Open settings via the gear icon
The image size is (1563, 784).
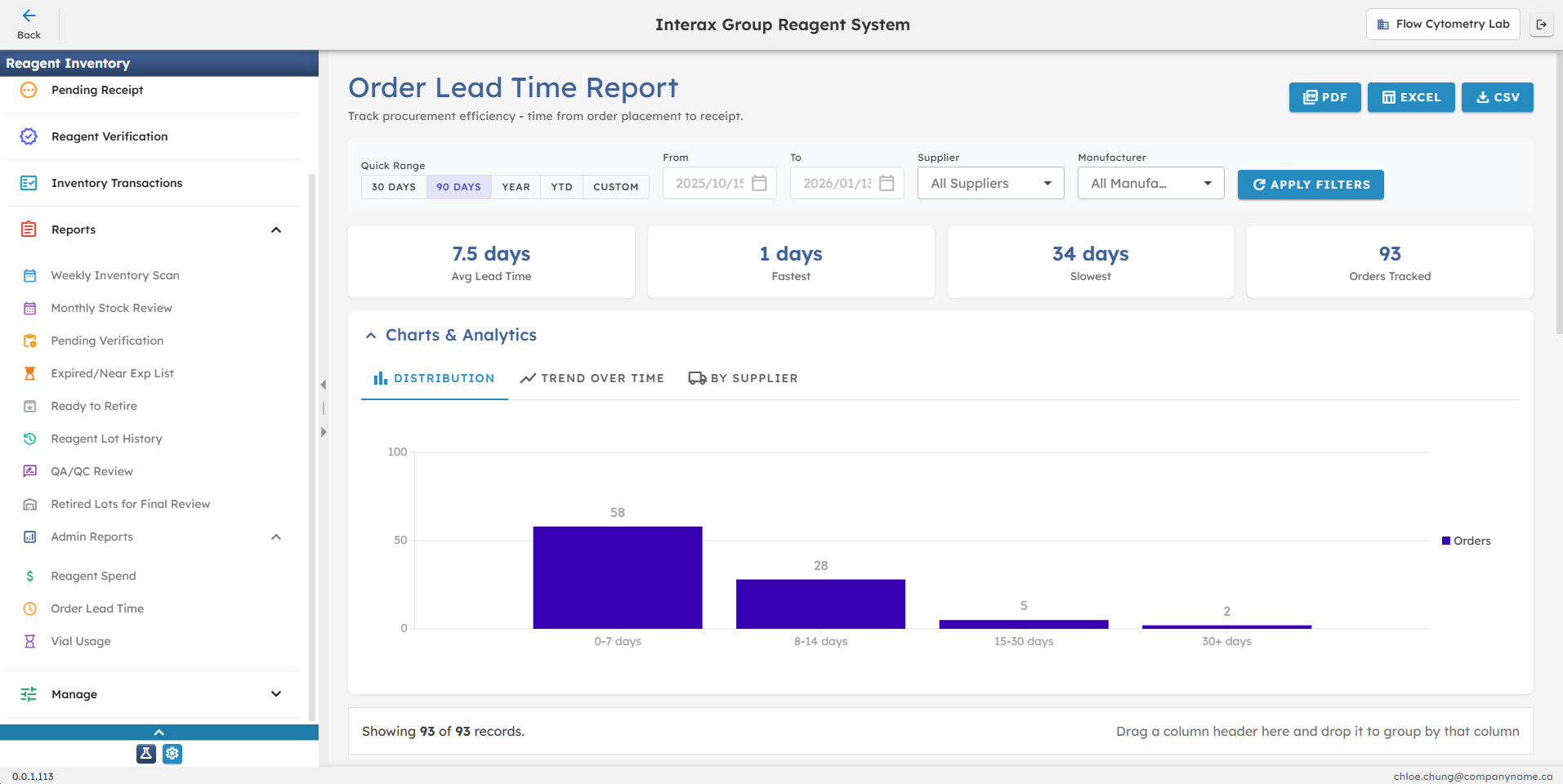(x=172, y=754)
